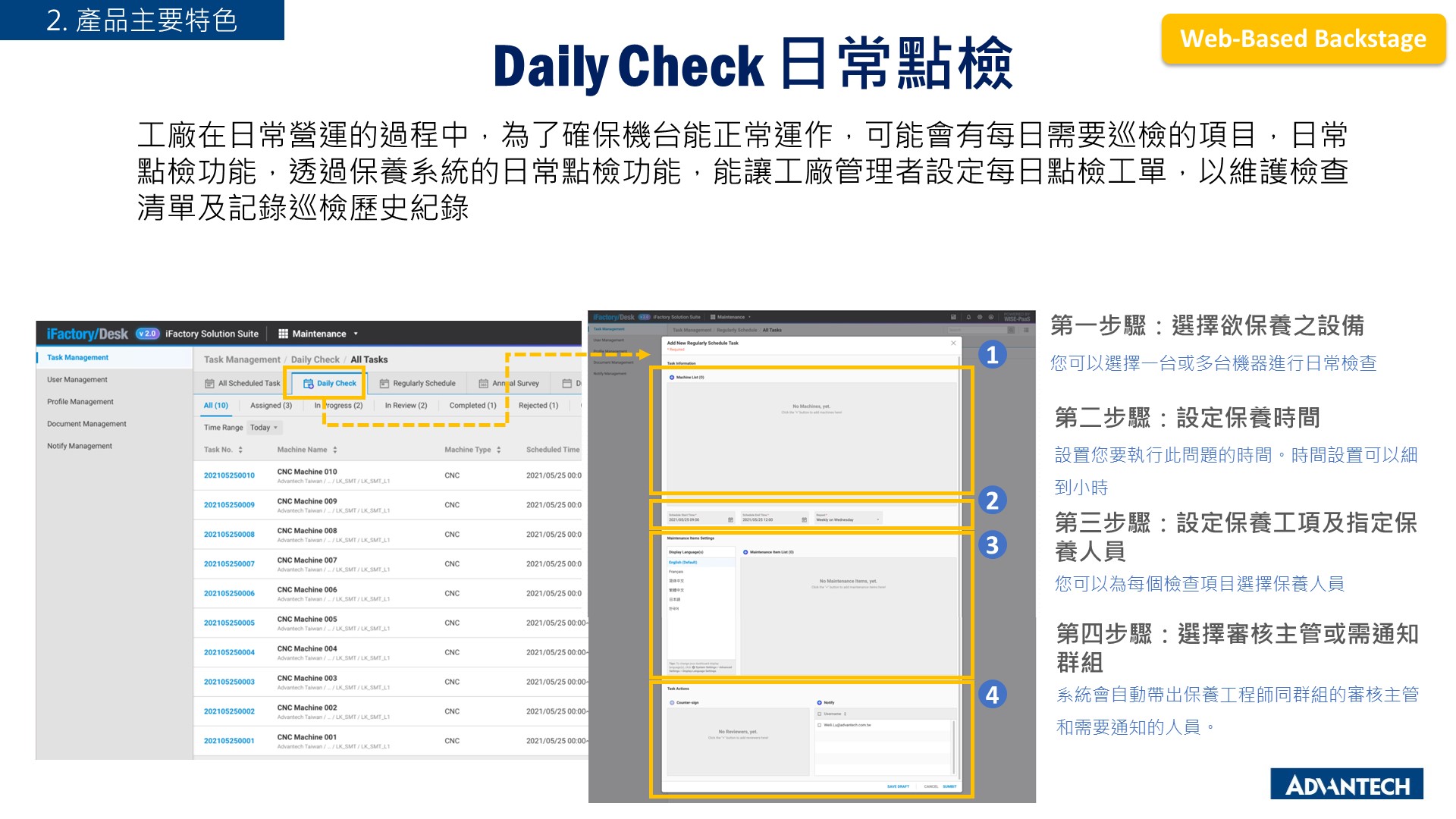Viewport: 1456px width, 819px height.
Task: Check Weili.Lu@advantech.com.tw checkbox
Action: (x=820, y=725)
